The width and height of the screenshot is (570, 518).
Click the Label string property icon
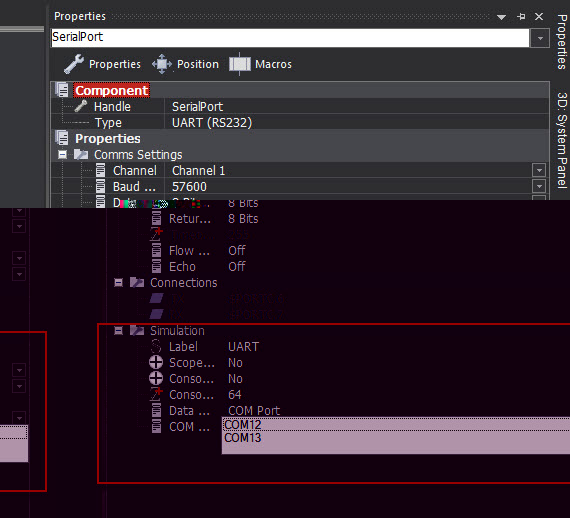(x=156, y=346)
